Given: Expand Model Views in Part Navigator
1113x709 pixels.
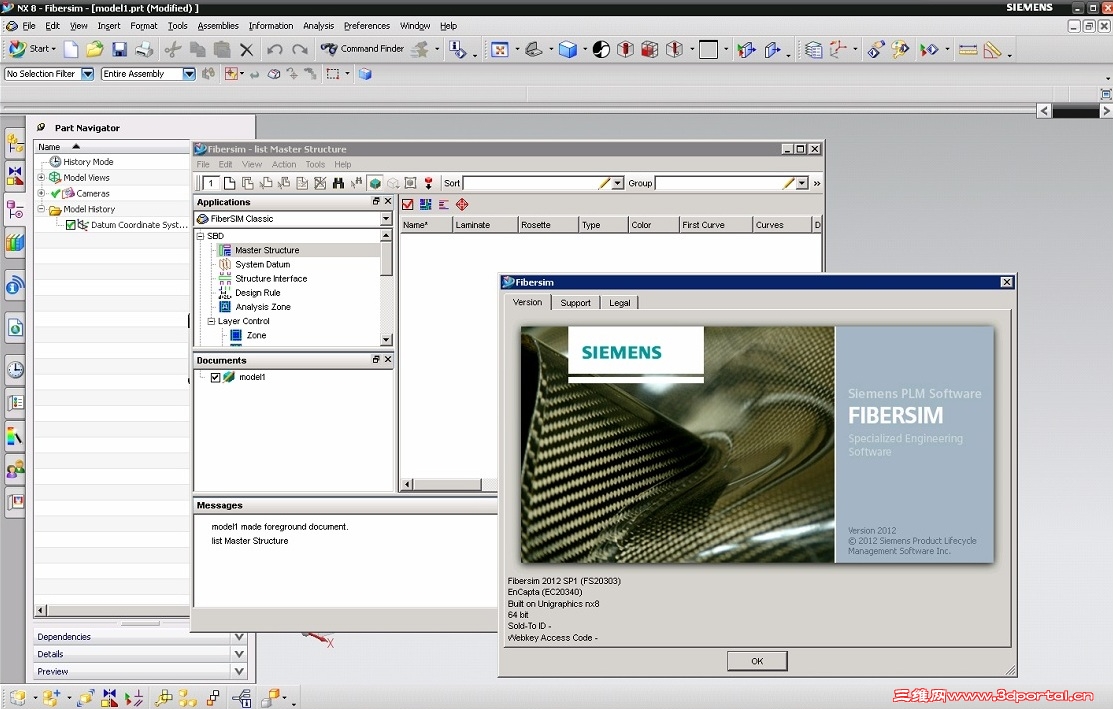Looking at the screenshot, I should [x=41, y=177].
